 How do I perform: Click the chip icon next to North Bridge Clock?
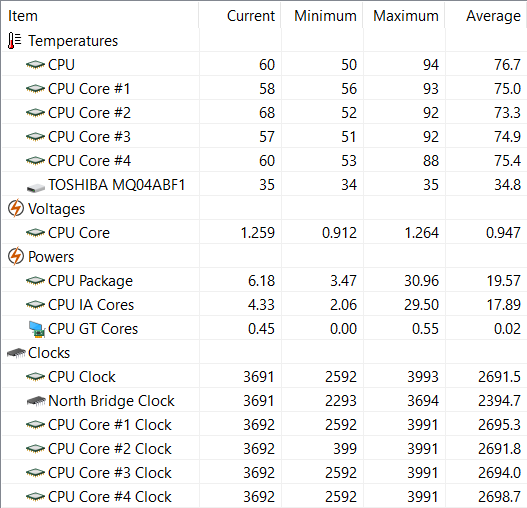[x=36, y=401]
